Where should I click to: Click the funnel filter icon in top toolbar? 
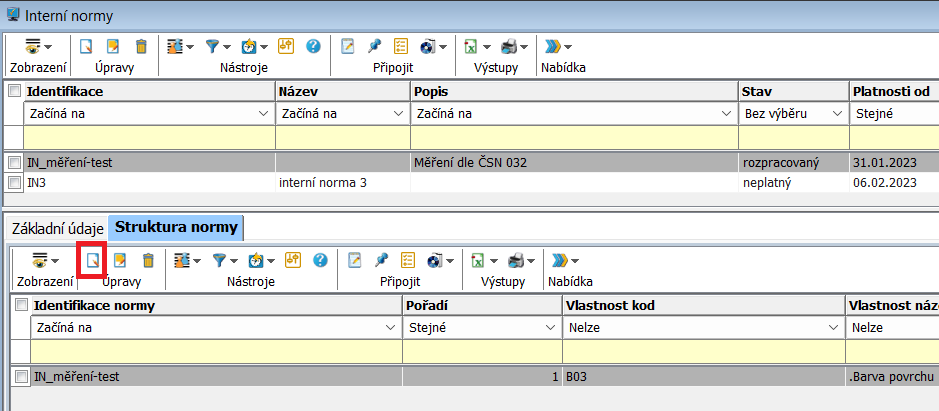point(213,46)
